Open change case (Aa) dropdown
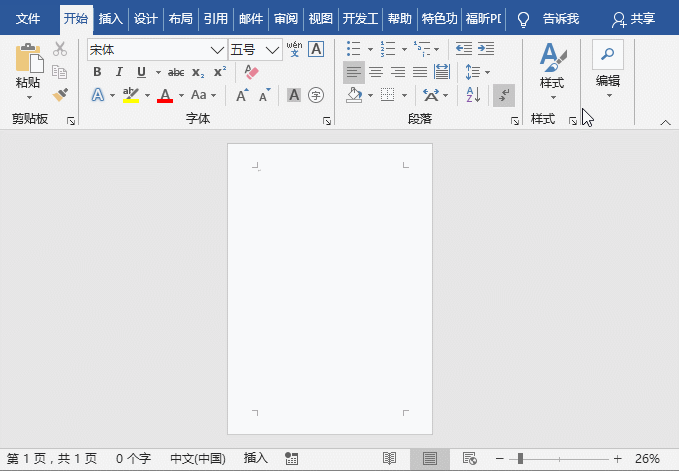This screenshot has width=679, height=471. point(204,95)
